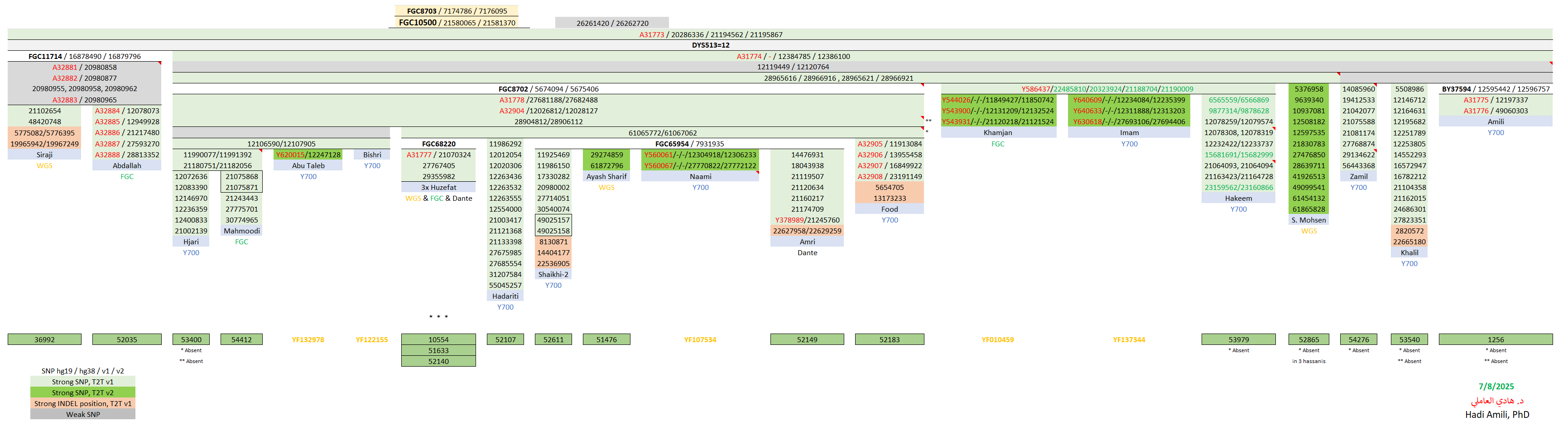Open the orange YF107534 kit label
This screenshot has height=436, width=1568.
(x=700, y=340)
